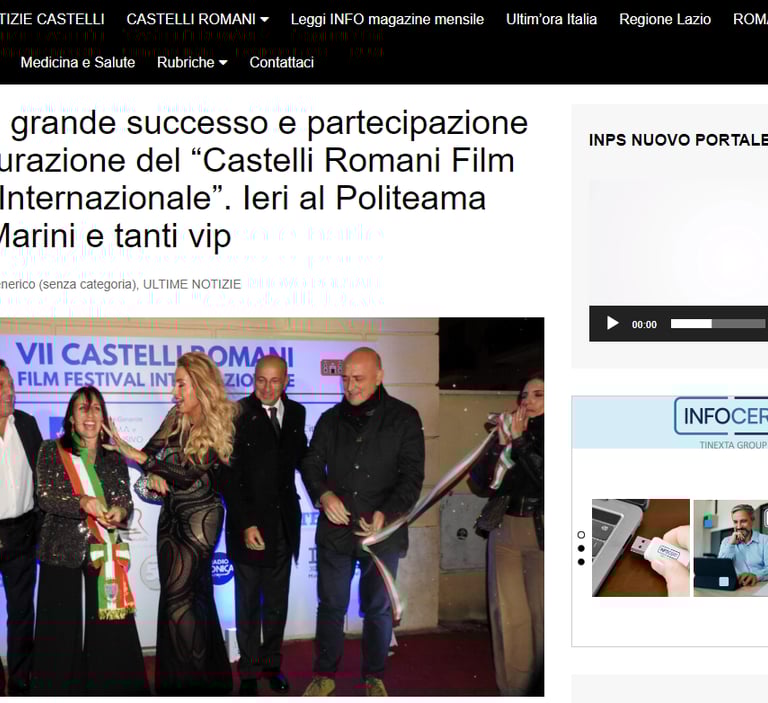Open the festival ribbon-cutting photo

point(272,507)
